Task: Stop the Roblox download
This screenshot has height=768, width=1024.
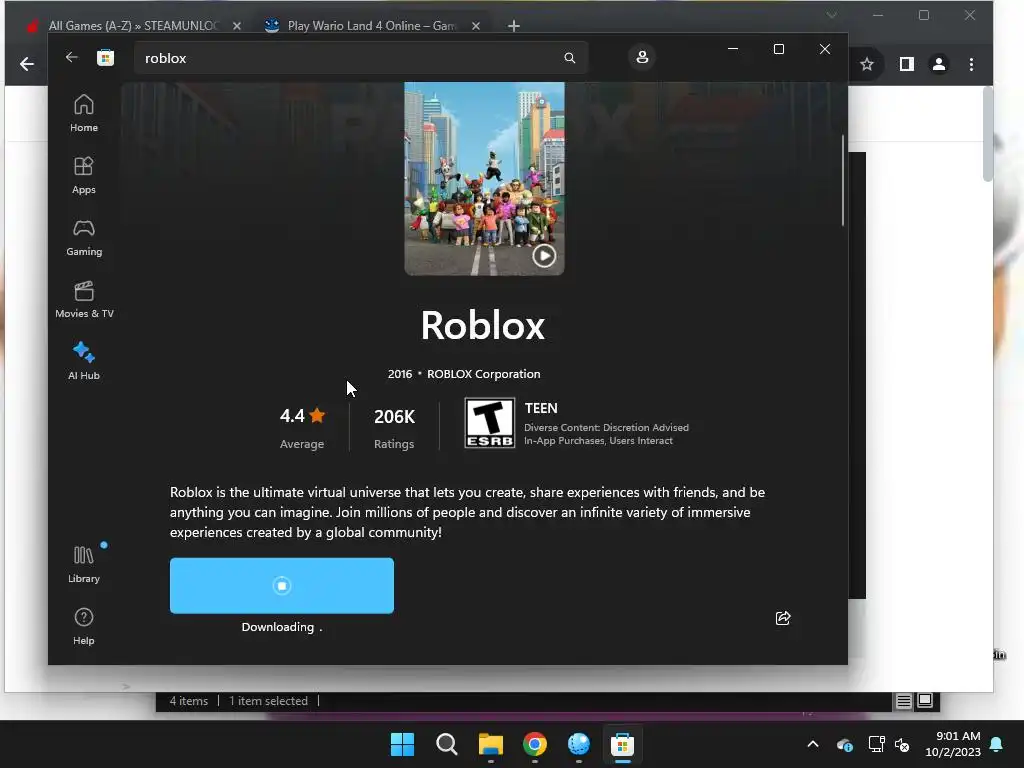Action: (x=281, y=586)
